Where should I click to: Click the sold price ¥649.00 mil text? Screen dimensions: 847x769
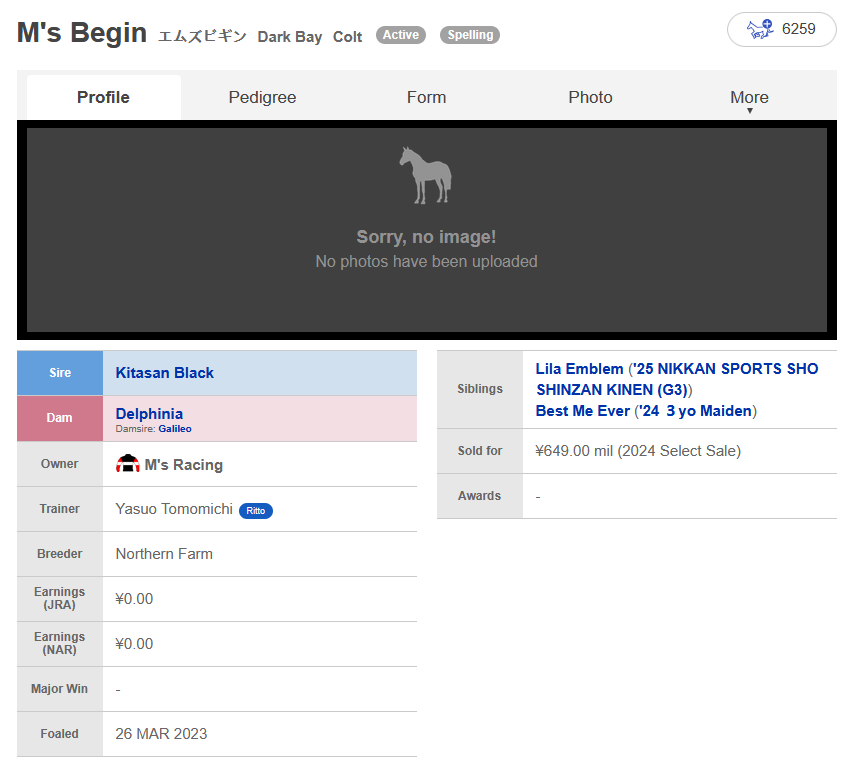[x=638, y=451]
